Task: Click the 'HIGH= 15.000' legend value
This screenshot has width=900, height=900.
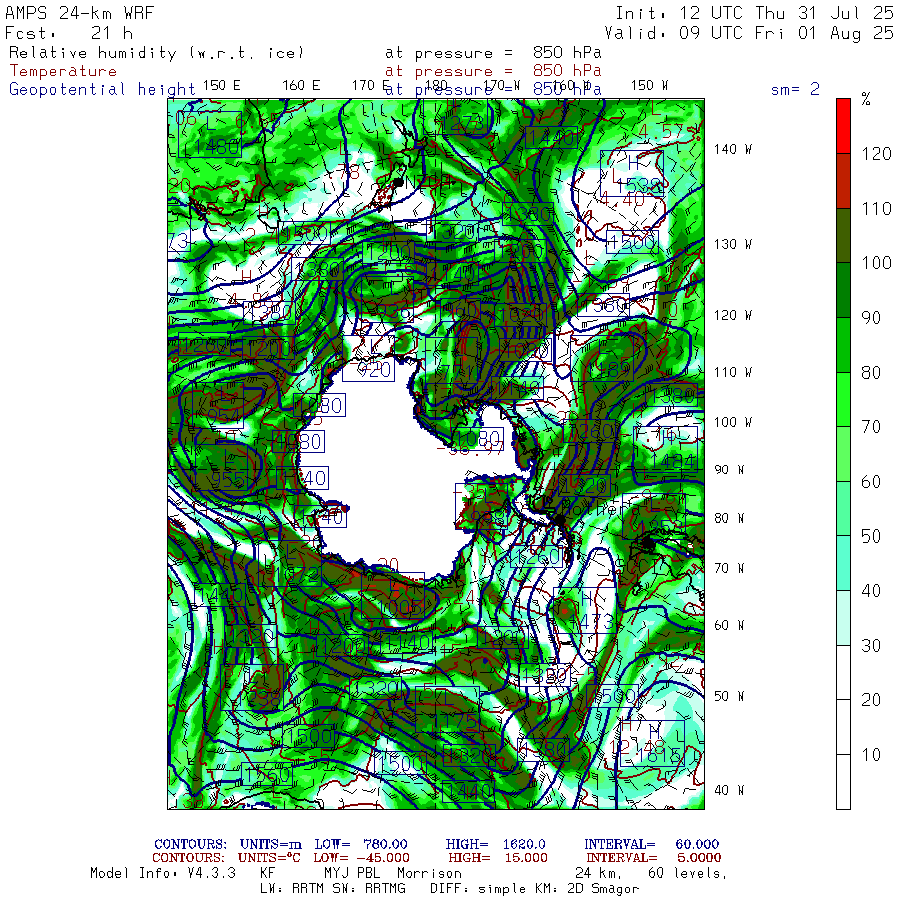Action: pyautogui.click(x=498, y=858)
